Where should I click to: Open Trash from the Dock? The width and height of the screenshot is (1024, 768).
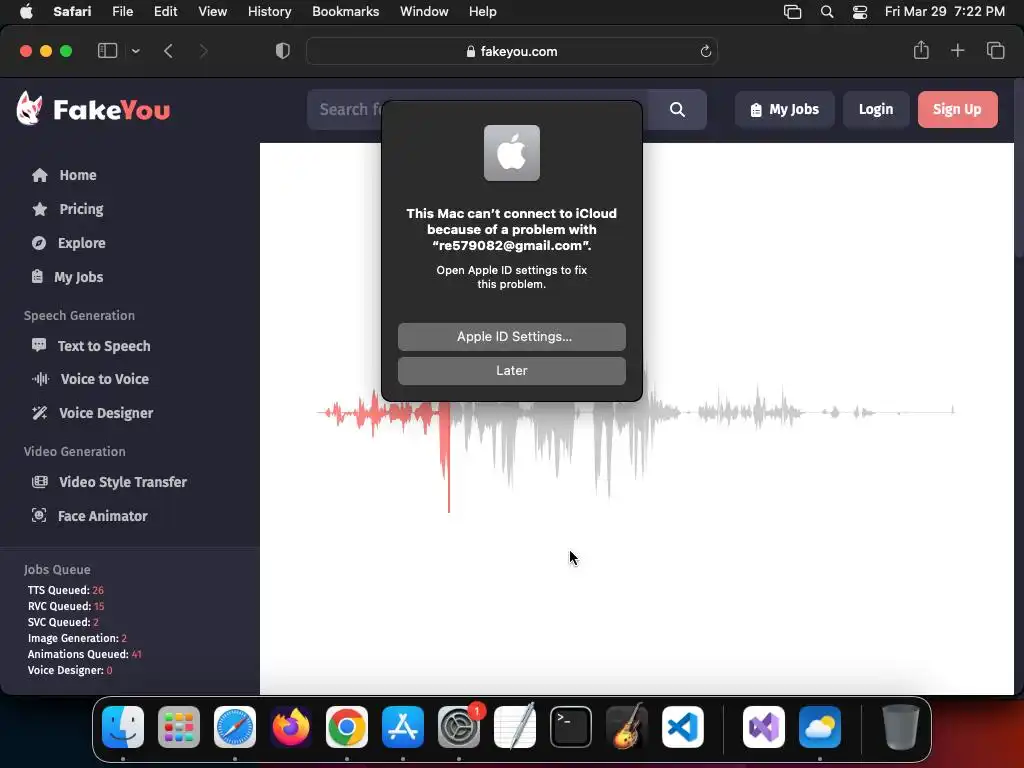coord(901,727)
